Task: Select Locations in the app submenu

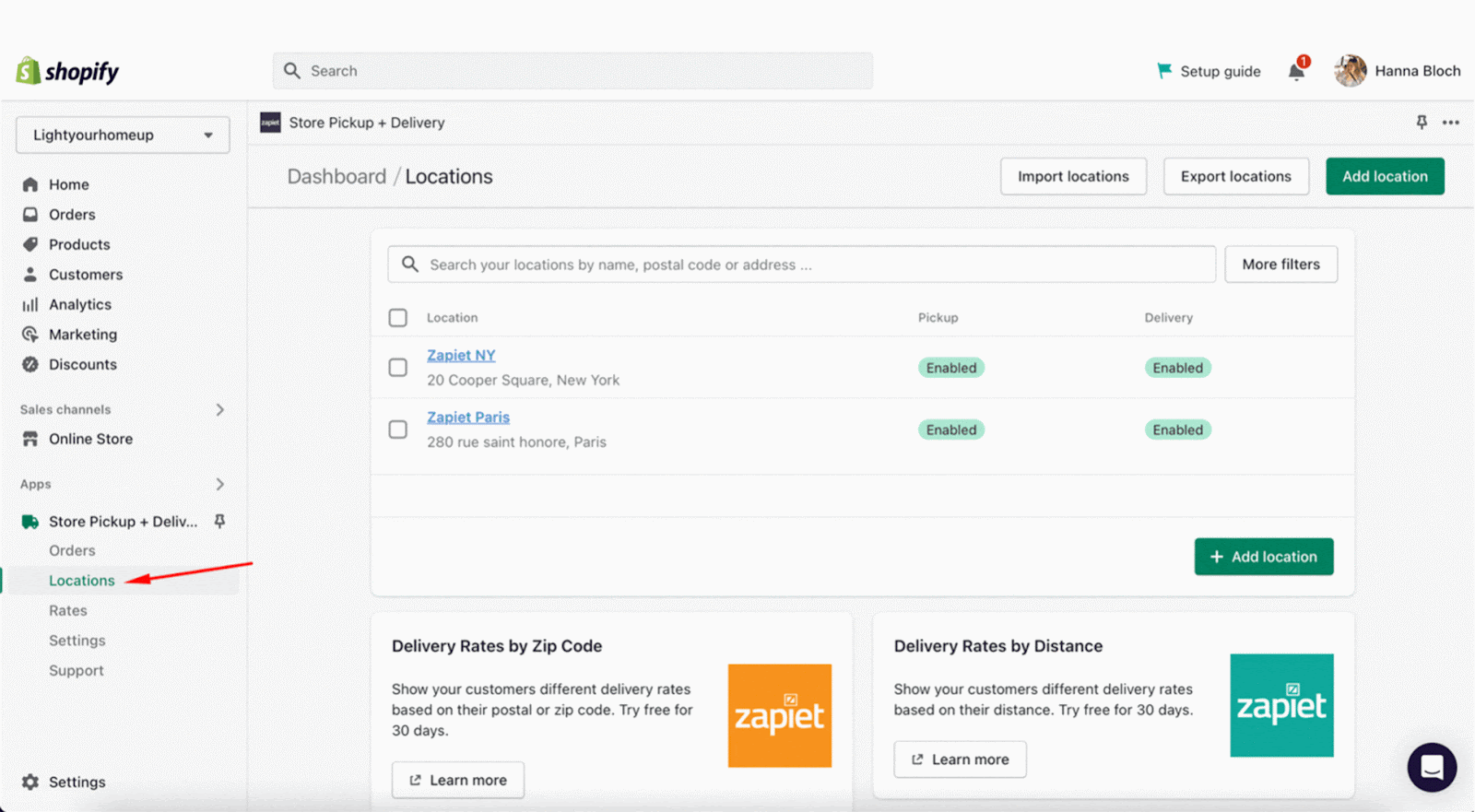Action: coord(82,581)
